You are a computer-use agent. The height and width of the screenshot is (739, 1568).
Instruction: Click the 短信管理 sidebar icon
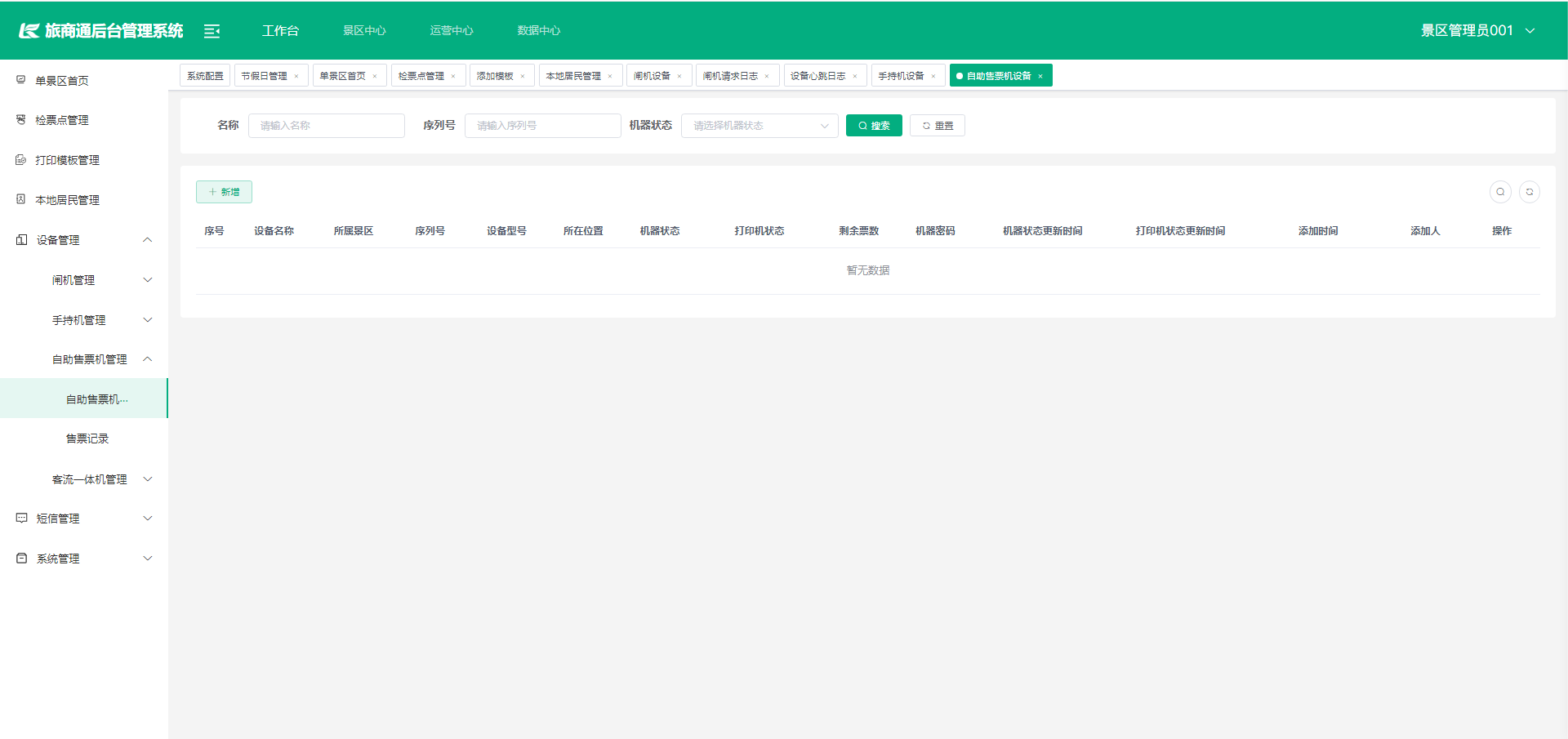(x=22, y=519)
